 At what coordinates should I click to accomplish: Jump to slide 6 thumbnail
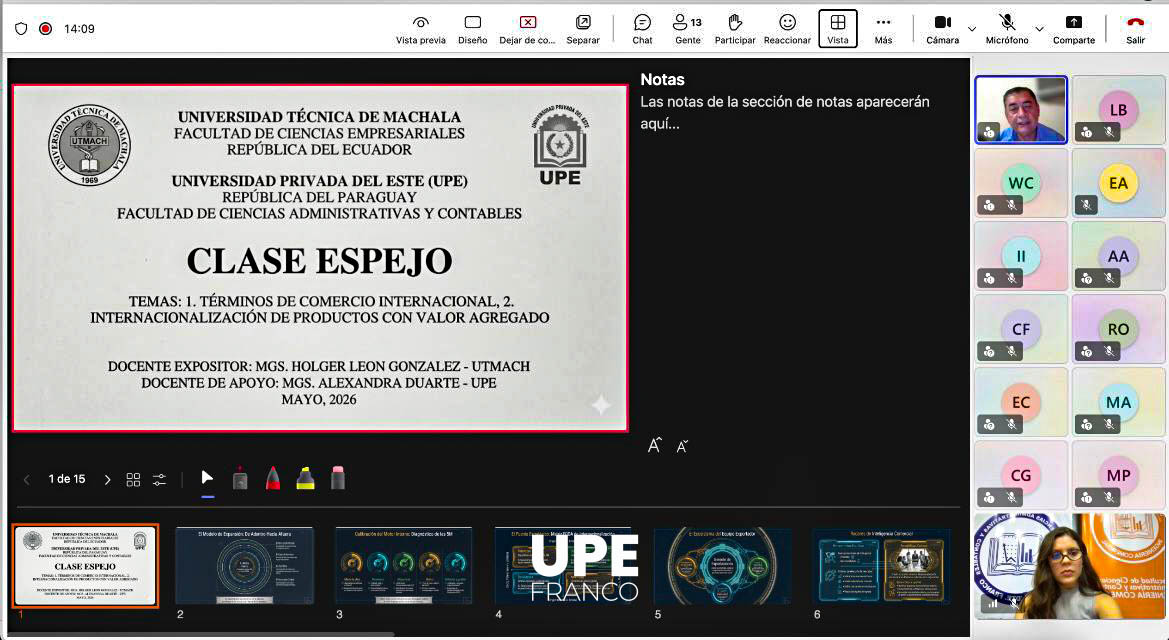click(x=881, y=566)
